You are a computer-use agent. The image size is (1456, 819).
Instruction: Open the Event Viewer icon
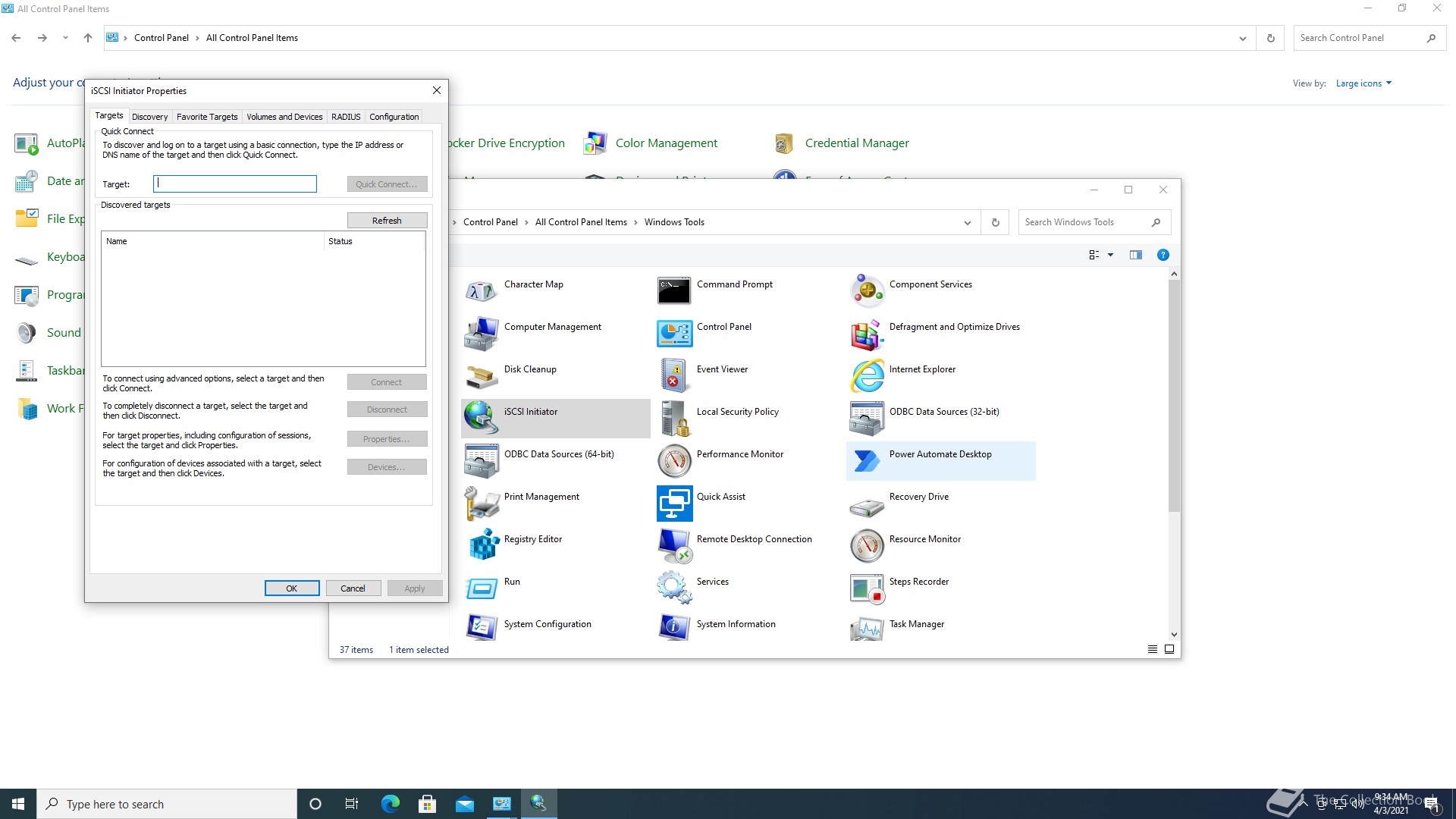coord(673,375)
